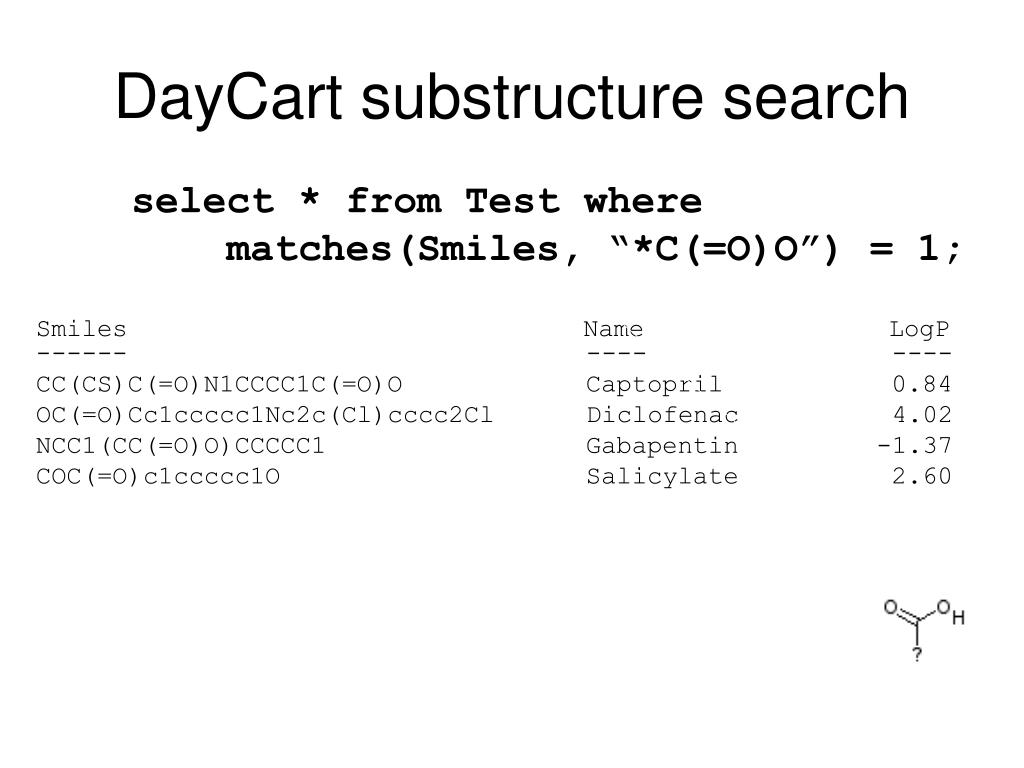Click the LogP value 4.02
This screenshot has width=1024, height=768.
(921, 415)
